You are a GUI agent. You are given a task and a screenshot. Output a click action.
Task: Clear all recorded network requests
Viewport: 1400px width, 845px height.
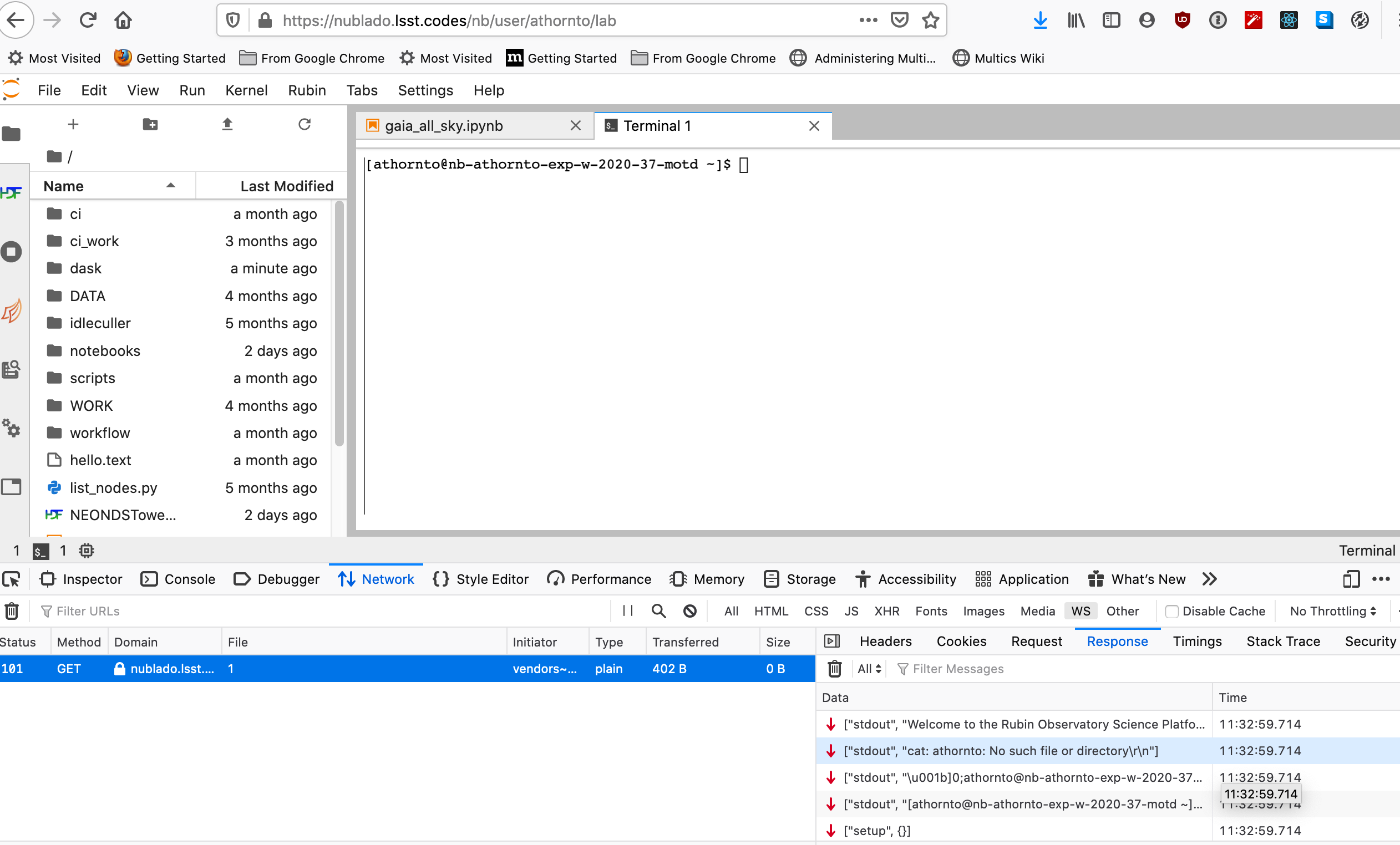coord(11,611)
